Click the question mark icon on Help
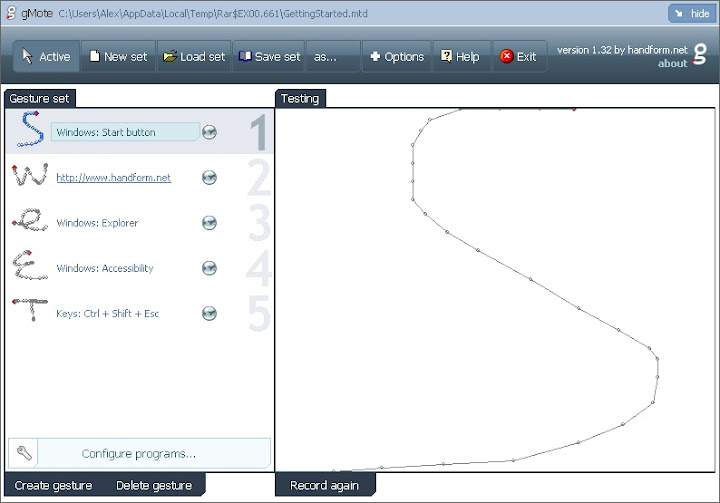 tap(446, 56)
